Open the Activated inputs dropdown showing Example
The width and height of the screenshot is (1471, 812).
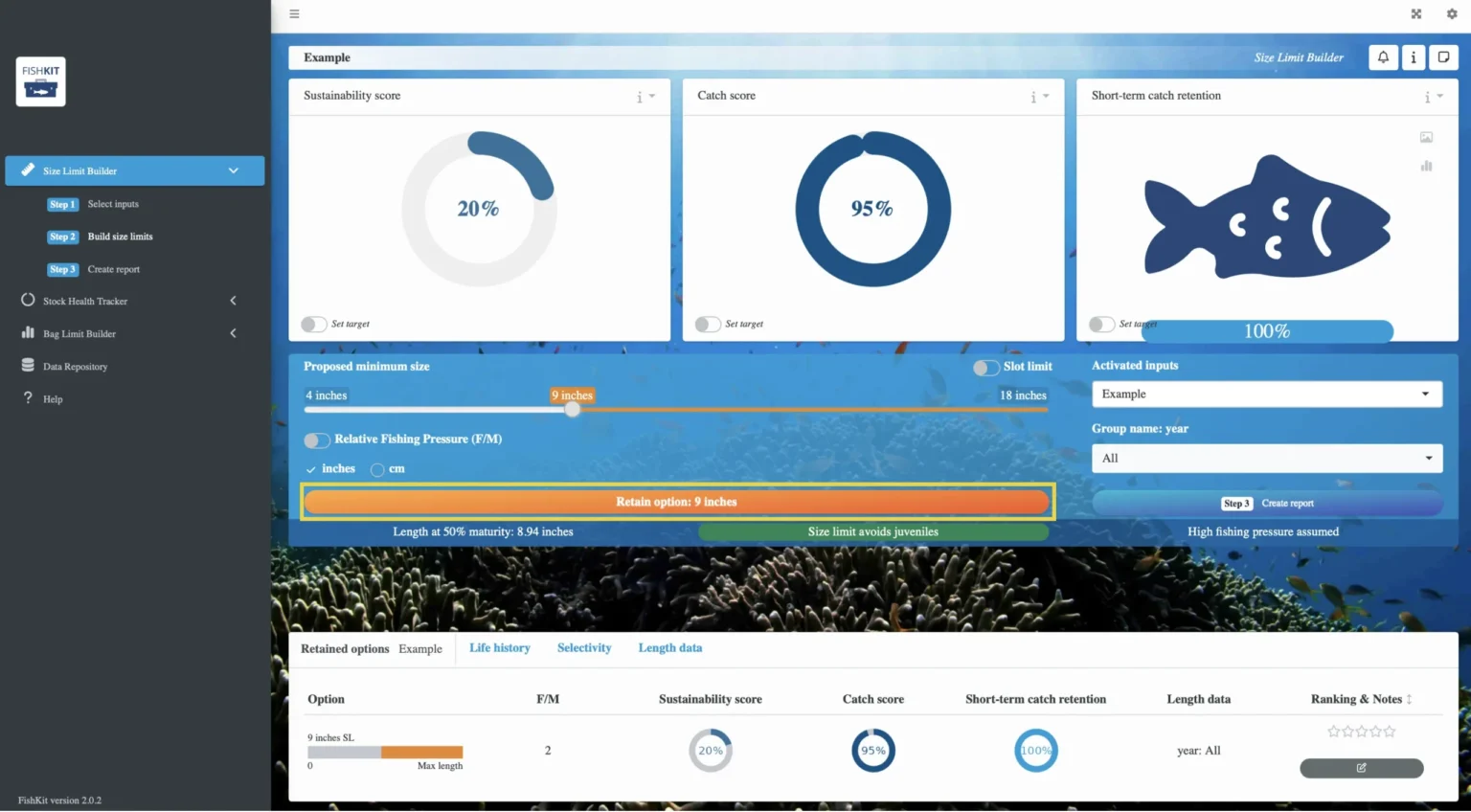coord(1266,394)
